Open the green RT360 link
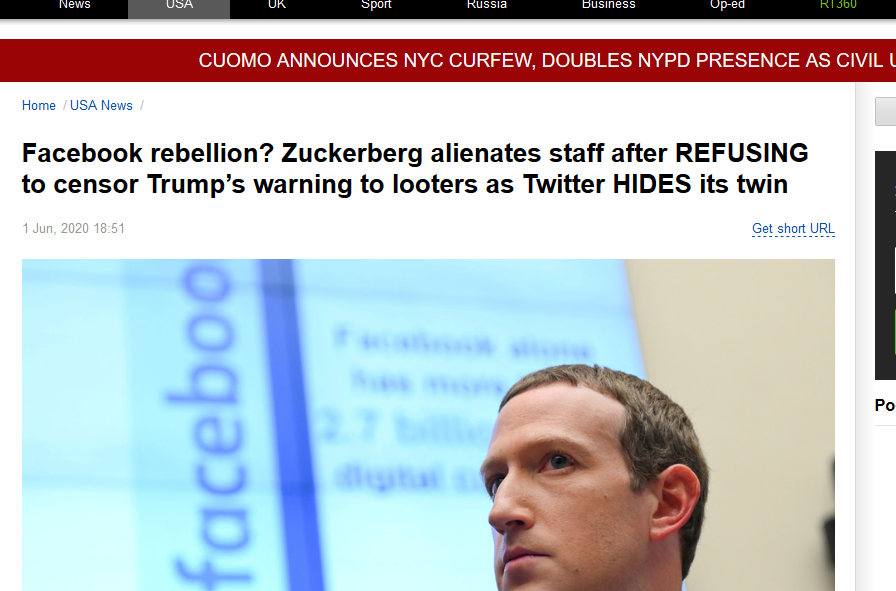 (838, 6)
